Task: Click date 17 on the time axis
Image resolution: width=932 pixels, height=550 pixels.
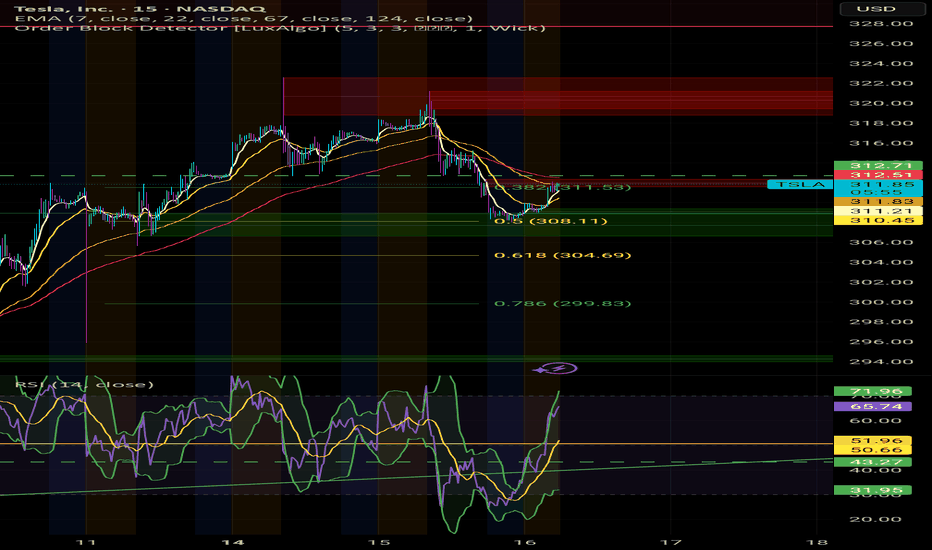Action: (x=671, y=542)
